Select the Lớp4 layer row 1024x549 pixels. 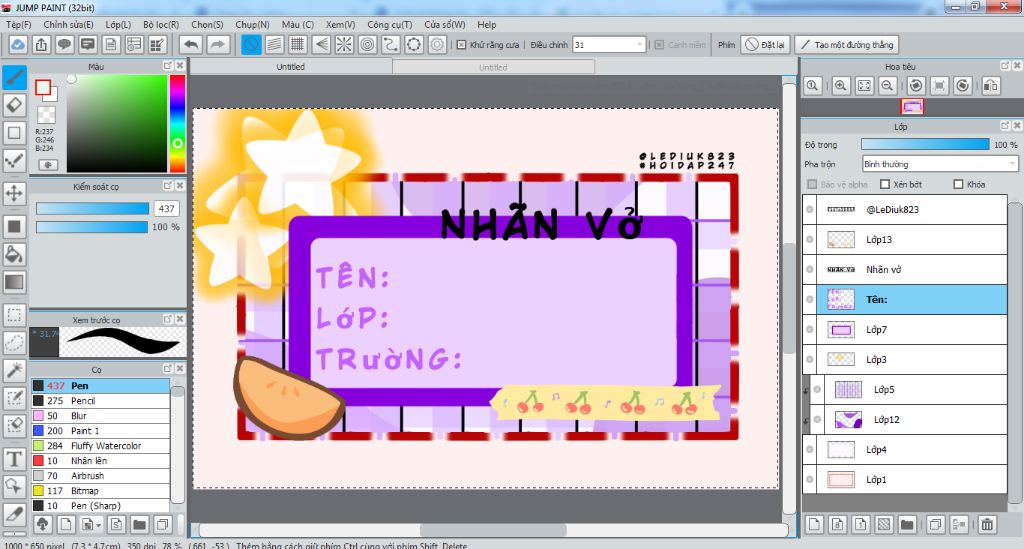tap(904, 450)
